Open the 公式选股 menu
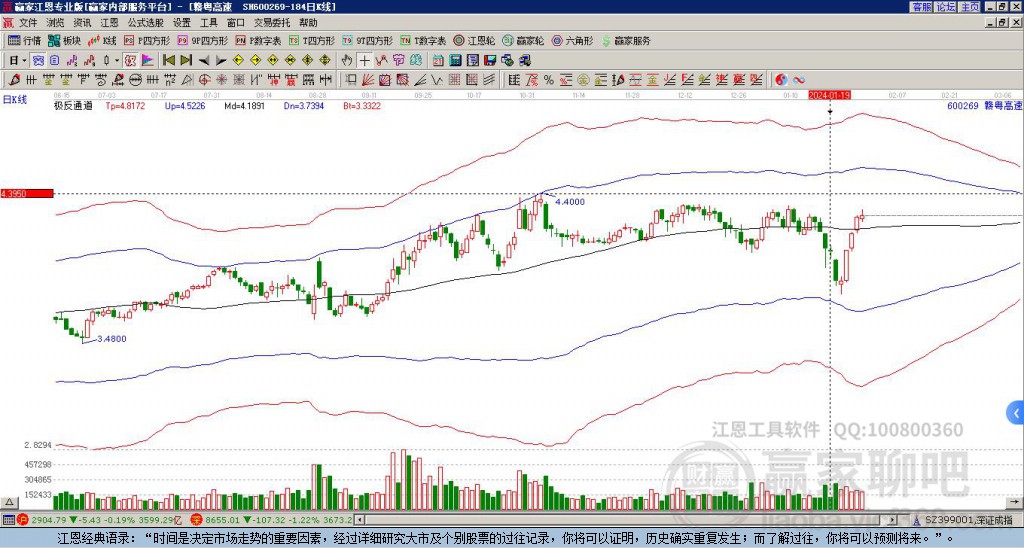This screenshot has height=548, width=1024. (146, 23)
